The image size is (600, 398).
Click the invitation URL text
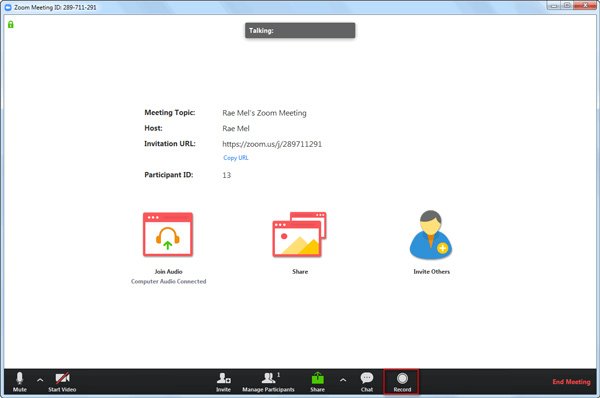click(272, 144)
